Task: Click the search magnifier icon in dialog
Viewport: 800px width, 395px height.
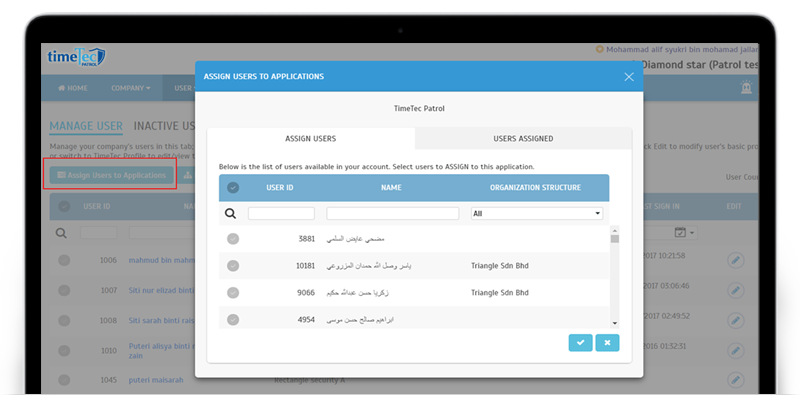Action: tap(231, 213)
